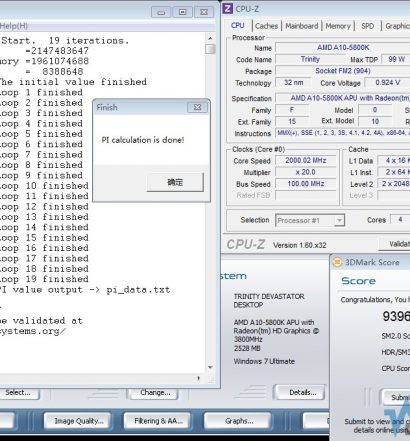Switch to the Caches tab in CPU-Z
Image resolution: width=410 pixels, height=441 pixels.
coord(266,26)
